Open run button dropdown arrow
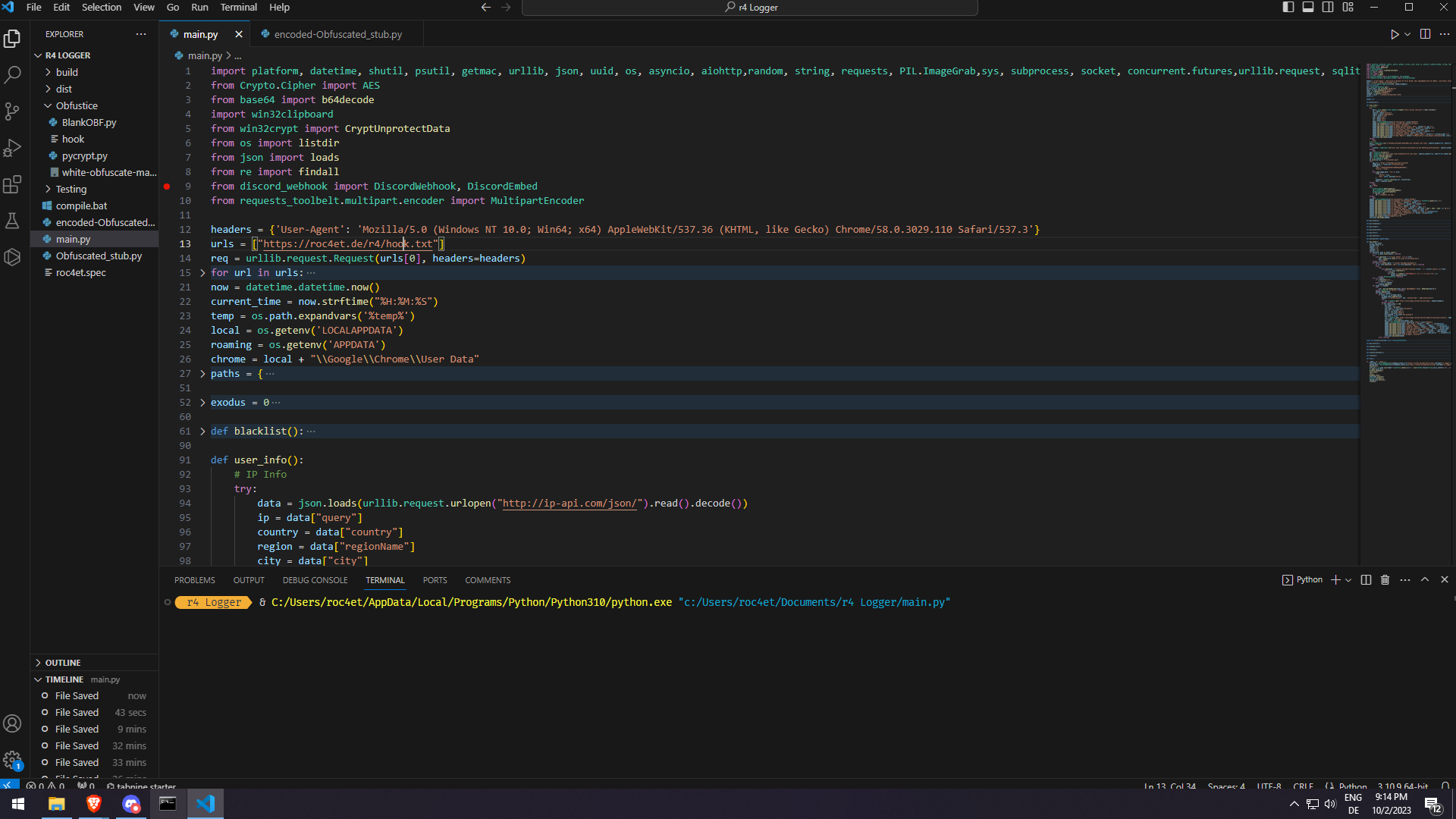Viewport: 1456px width, 819px height. pos(1407,34)
